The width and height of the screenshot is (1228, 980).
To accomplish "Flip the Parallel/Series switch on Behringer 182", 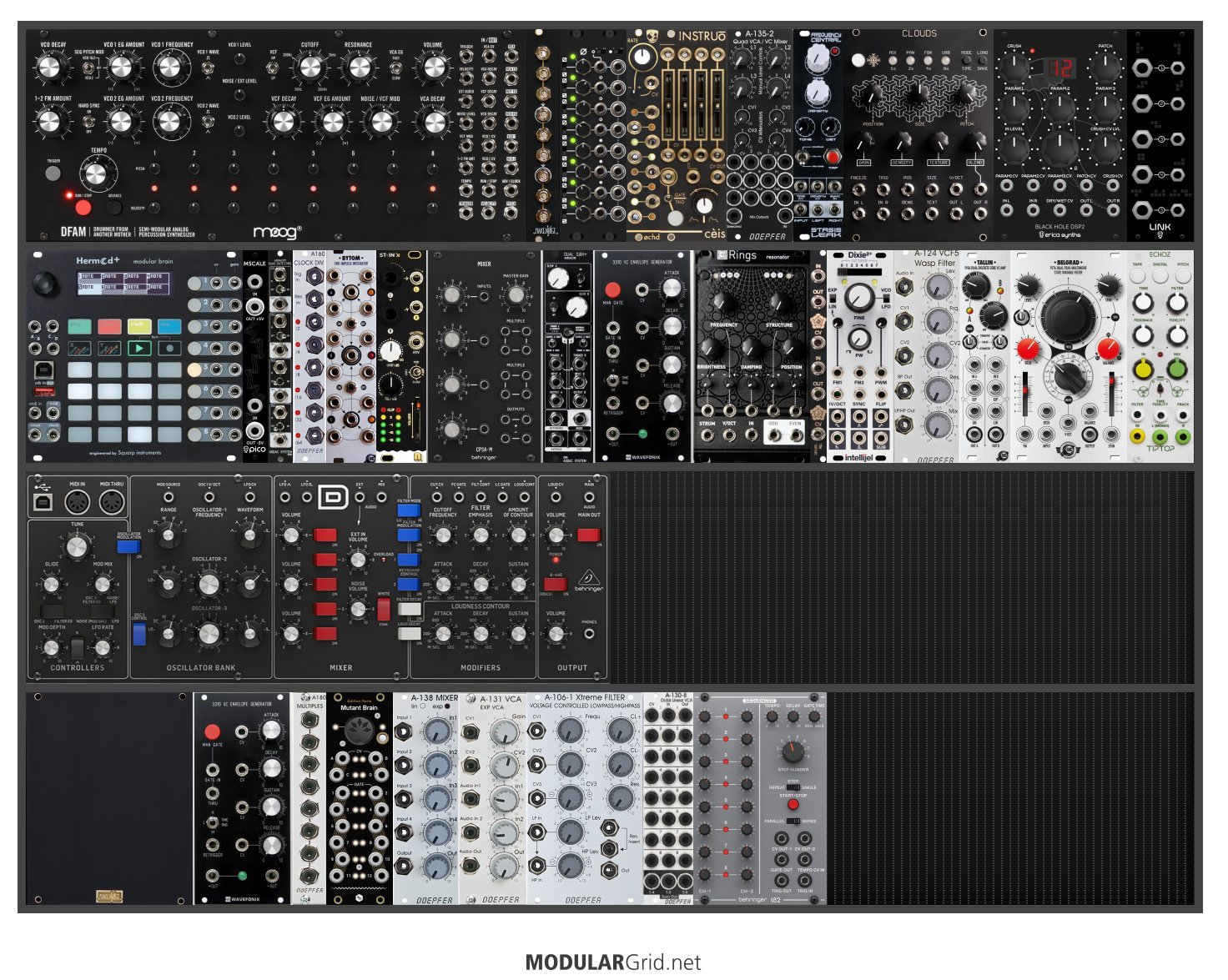I will point(793,821).
